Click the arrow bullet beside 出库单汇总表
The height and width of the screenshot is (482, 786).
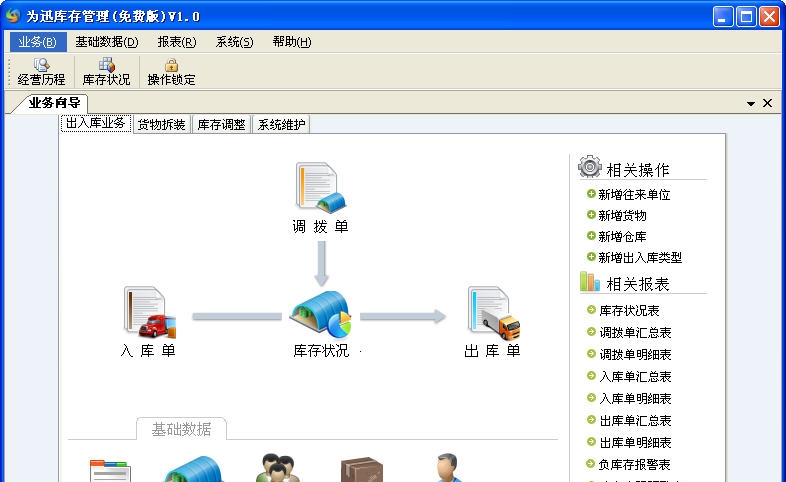point(591,420)
